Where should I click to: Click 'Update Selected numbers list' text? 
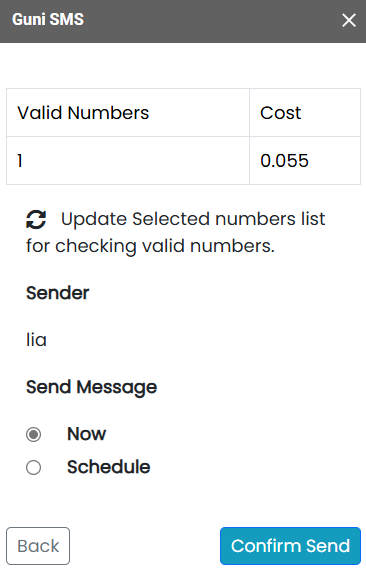[193, 219]
